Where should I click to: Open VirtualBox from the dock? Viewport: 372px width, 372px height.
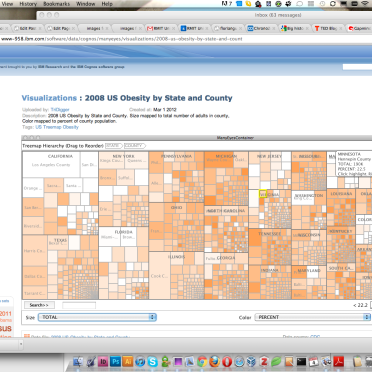tap(251, 362)
